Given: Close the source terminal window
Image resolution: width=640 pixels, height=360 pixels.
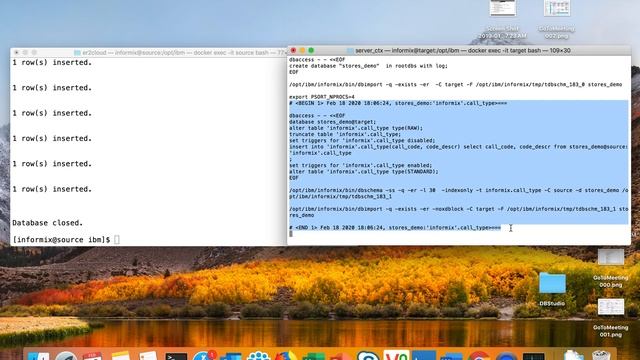Looking at the screenshot, I should 16,53.
